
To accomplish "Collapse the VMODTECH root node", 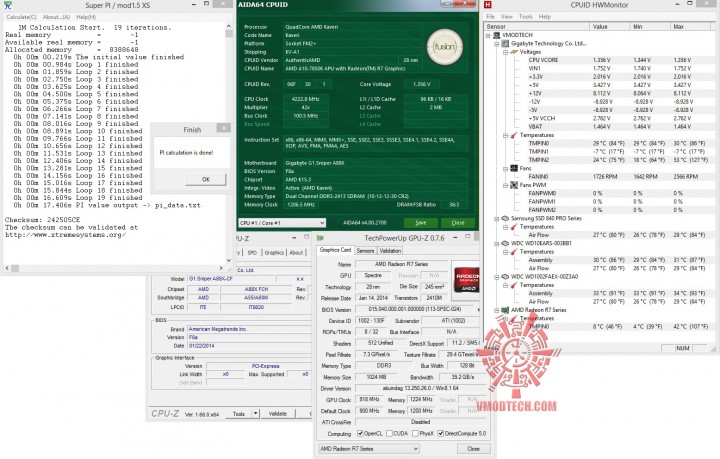I will pyautogui.click(x=488, y=35).
